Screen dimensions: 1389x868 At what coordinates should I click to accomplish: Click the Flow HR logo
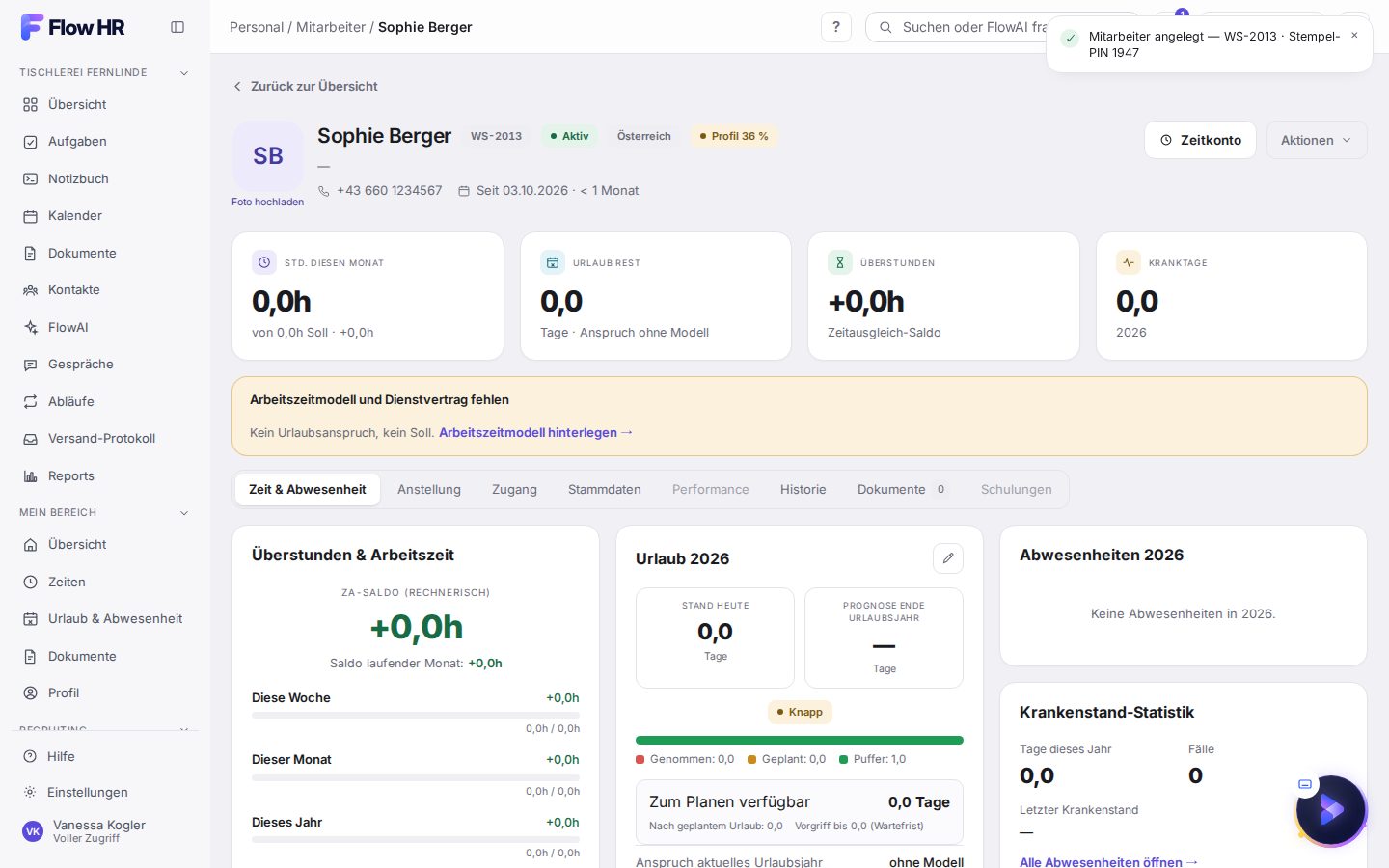(73, 27)
